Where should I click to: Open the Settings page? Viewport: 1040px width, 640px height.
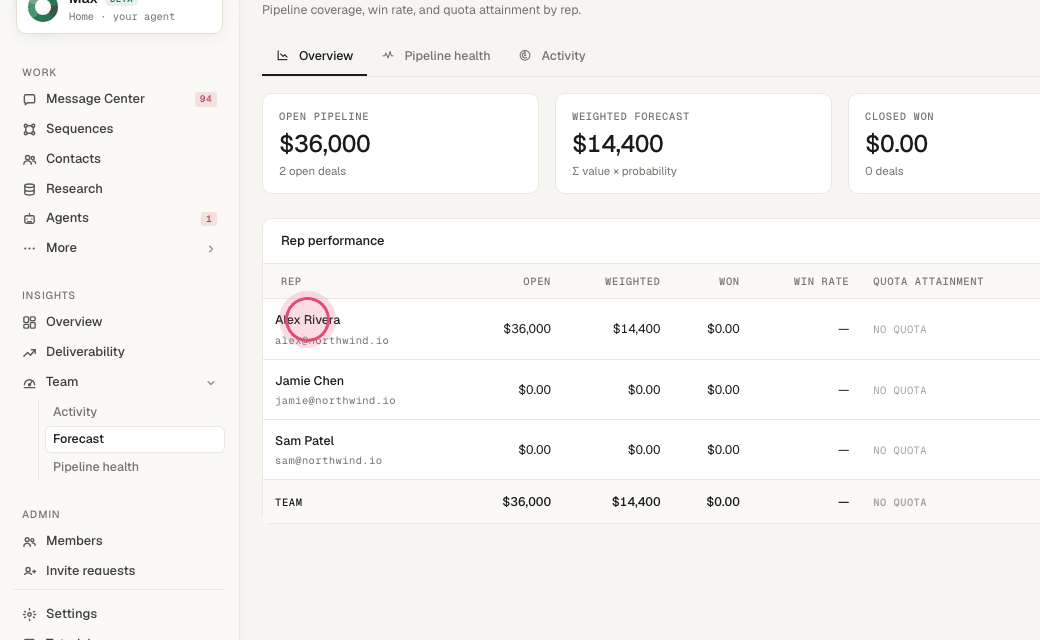tap(119, 613)
